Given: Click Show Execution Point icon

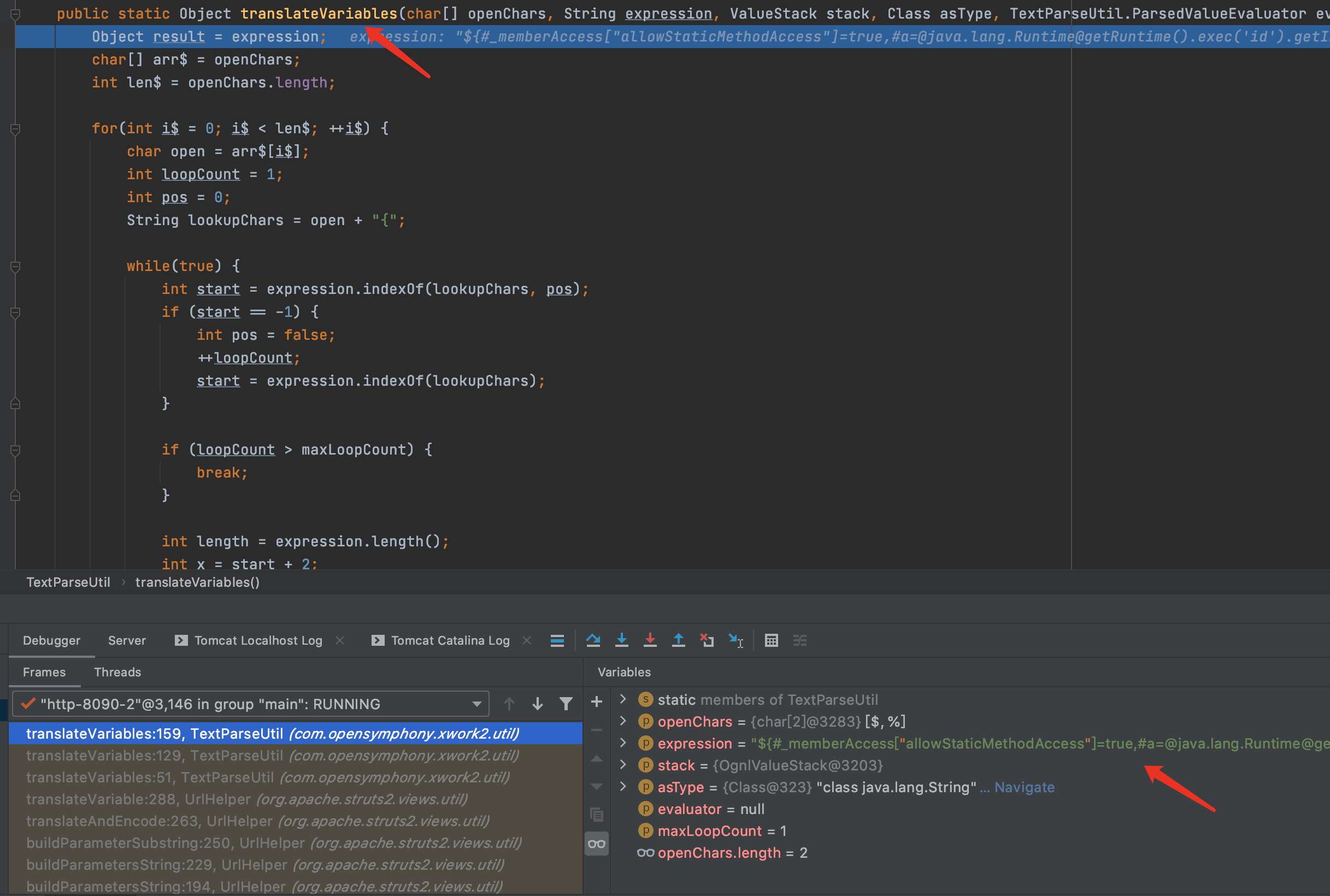Looking at the screenshot, I should pos(557,640).
